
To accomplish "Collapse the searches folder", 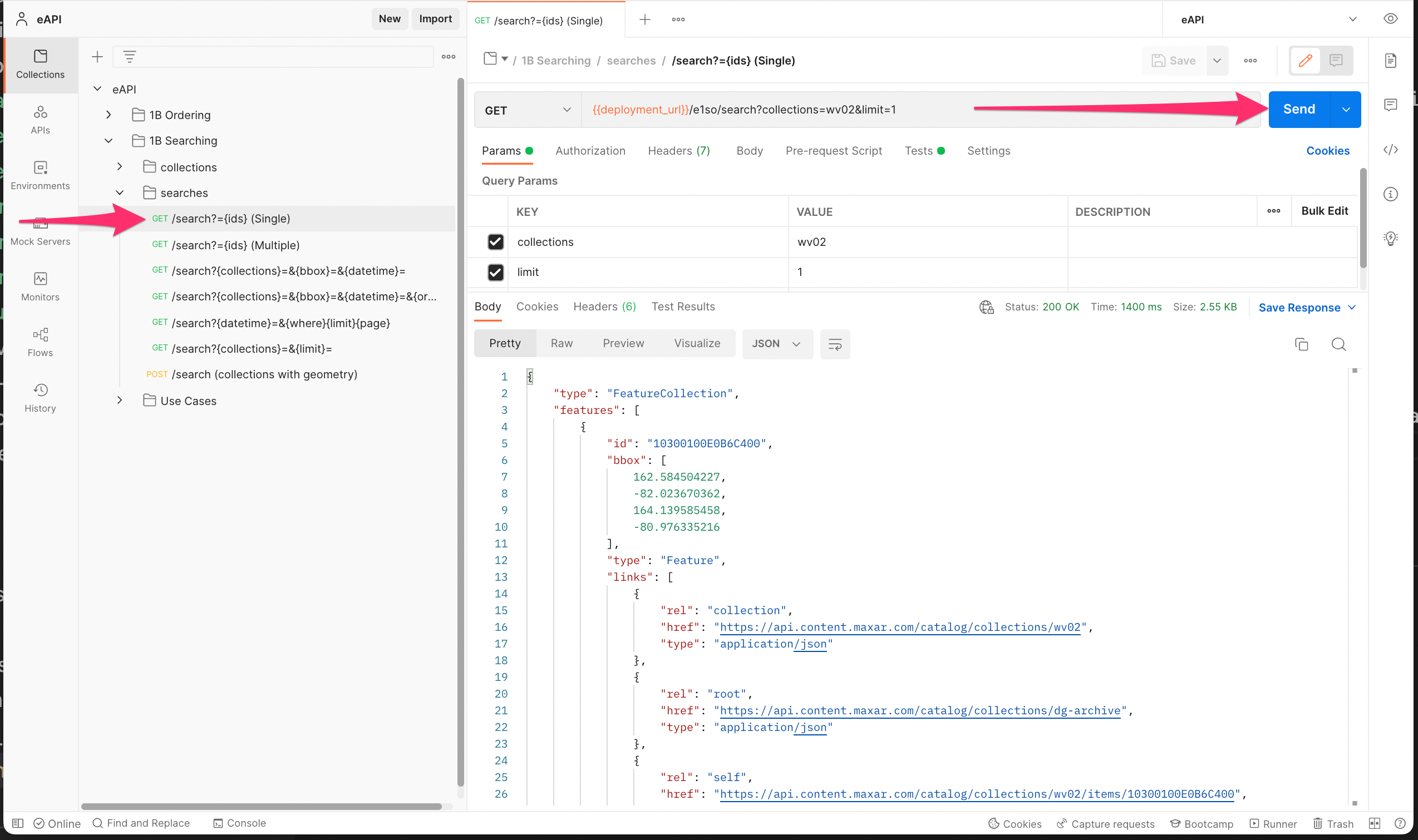I will point(120,192).
